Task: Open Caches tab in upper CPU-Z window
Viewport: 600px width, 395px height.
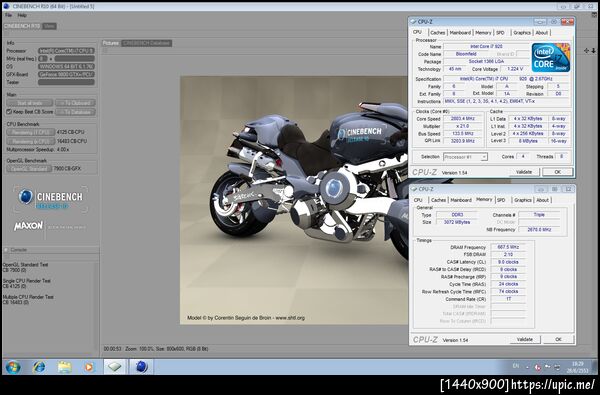Action: point(438,33)
